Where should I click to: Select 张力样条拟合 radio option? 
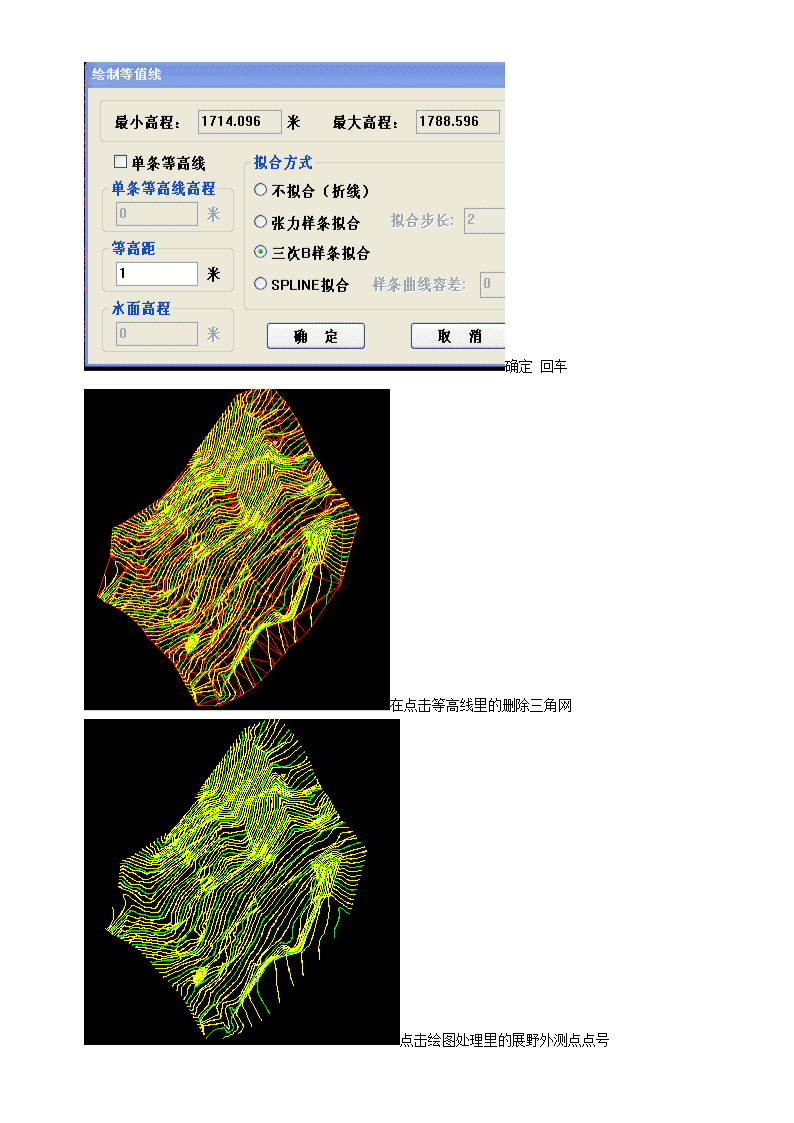coord(261,222)
